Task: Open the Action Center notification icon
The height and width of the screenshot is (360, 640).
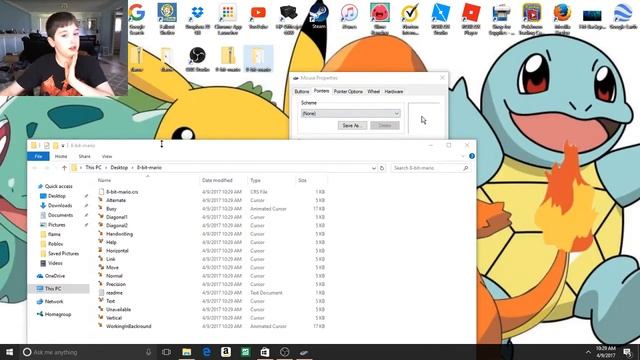Action: coord(627,352)
